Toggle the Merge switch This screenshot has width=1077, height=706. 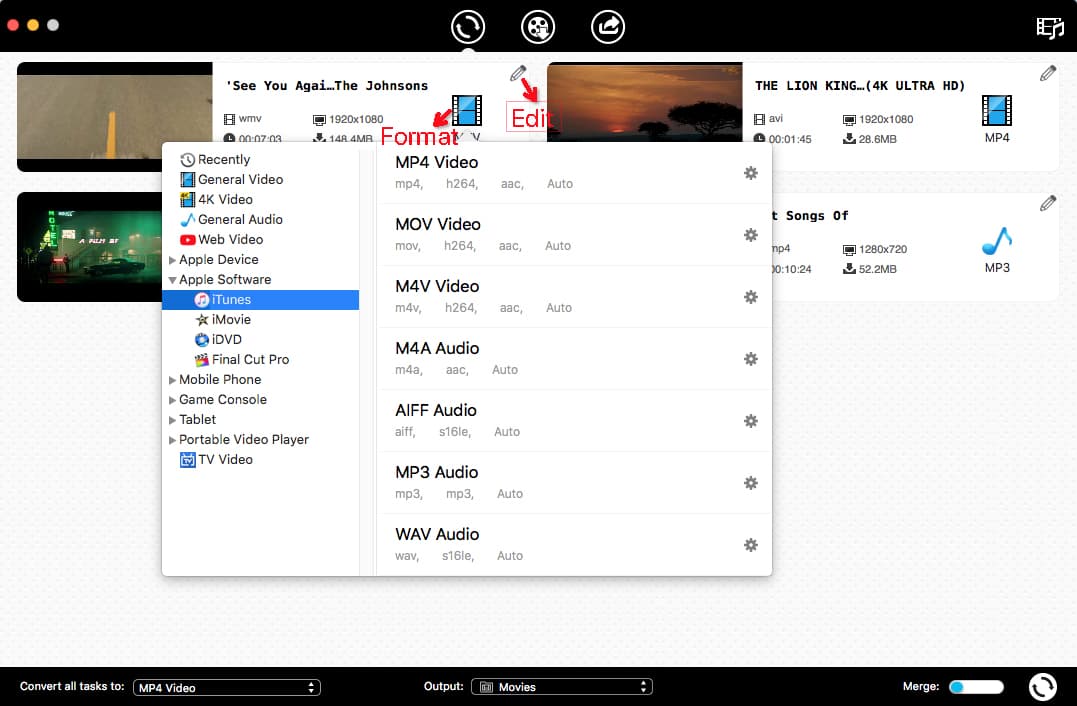[x=976, y=687]
